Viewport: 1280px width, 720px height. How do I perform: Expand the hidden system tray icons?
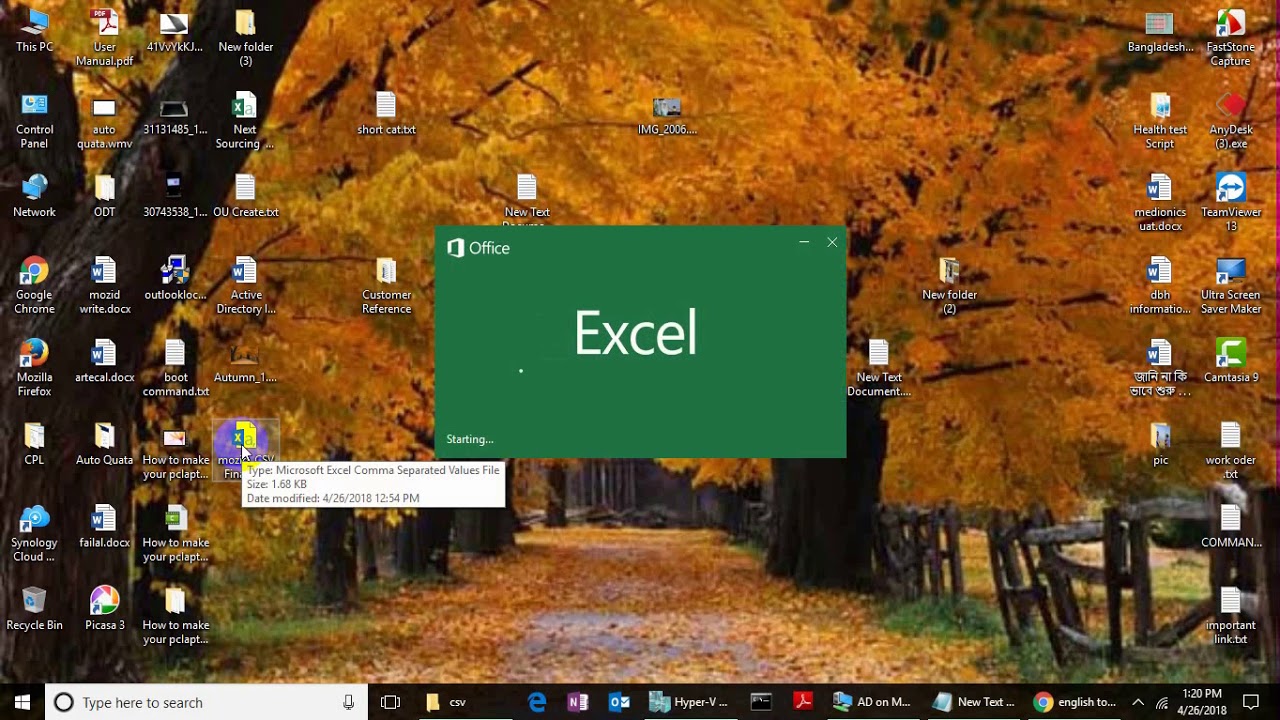point(1138,702)
